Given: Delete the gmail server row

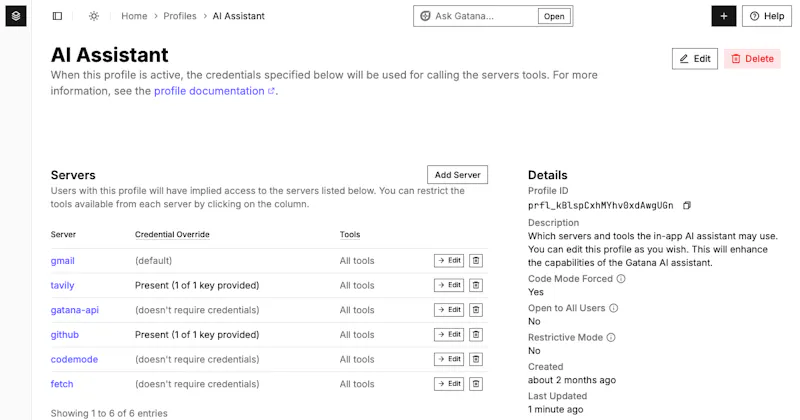Looking at the screenshot, I should point(476,261).
